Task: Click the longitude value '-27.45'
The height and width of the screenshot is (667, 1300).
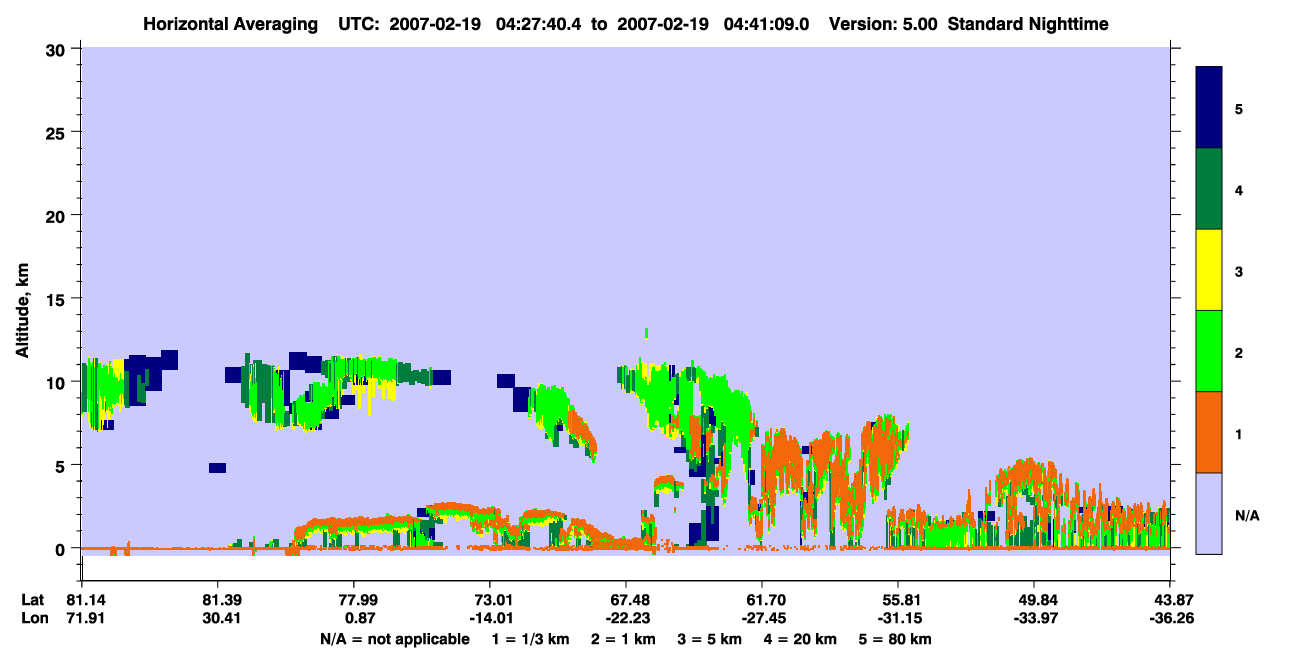Action: 762,618
